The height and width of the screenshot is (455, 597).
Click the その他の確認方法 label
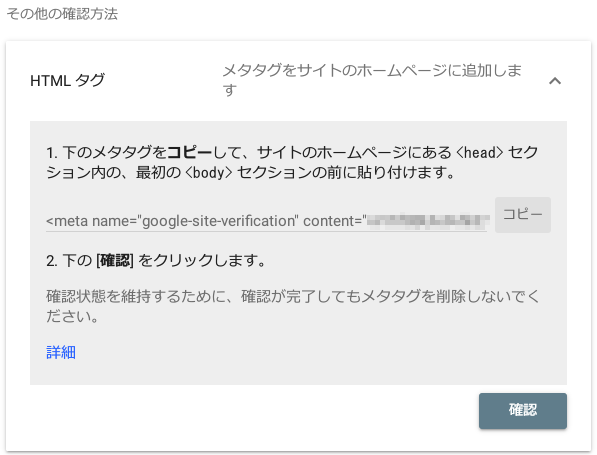(62, 14)
